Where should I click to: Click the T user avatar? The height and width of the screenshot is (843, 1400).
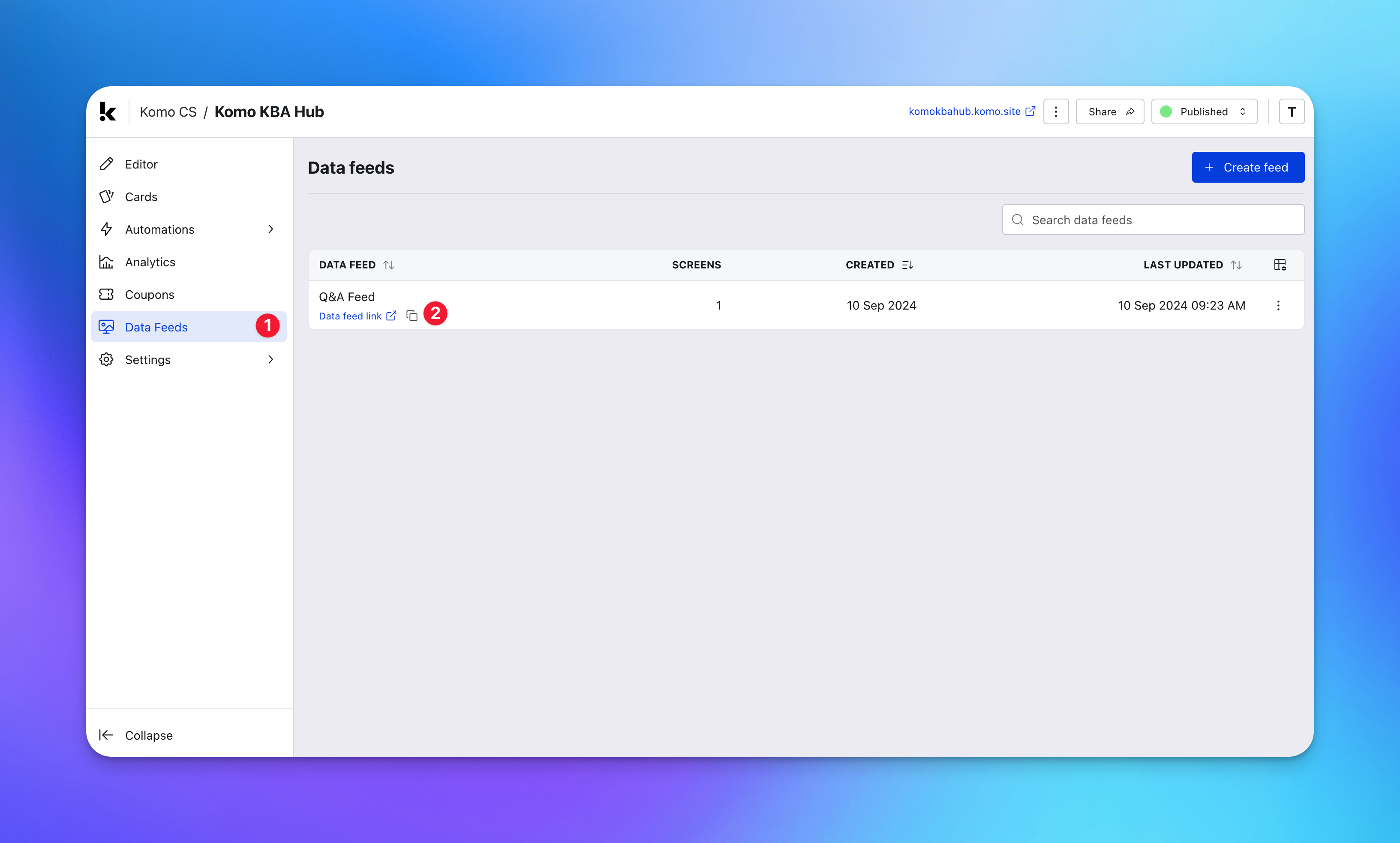[x=1291, y=111]
